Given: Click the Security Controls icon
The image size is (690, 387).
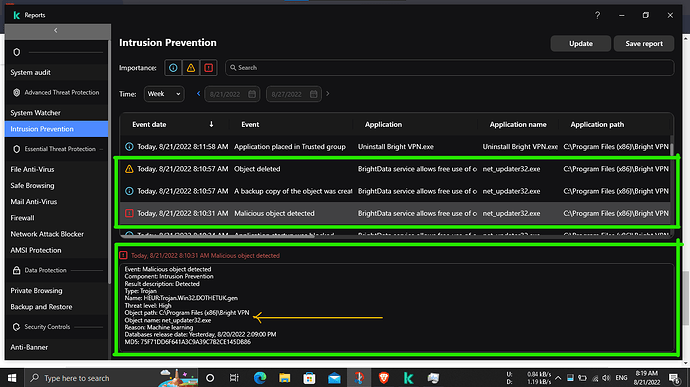Looking at the screenshot, I should [17, 327].
